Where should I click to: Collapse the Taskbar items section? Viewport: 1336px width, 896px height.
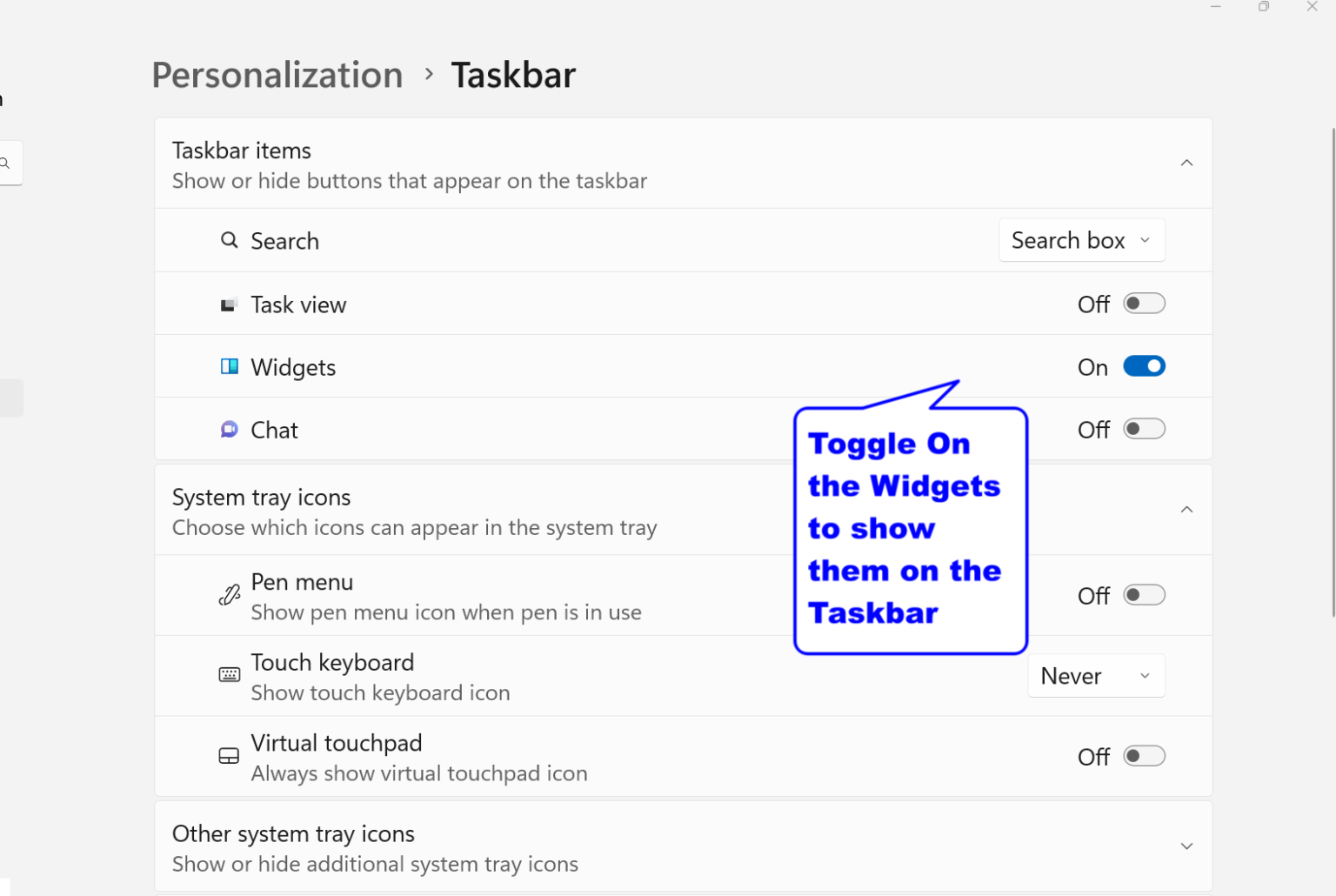pyautogui.click(x=1186, y=163)
